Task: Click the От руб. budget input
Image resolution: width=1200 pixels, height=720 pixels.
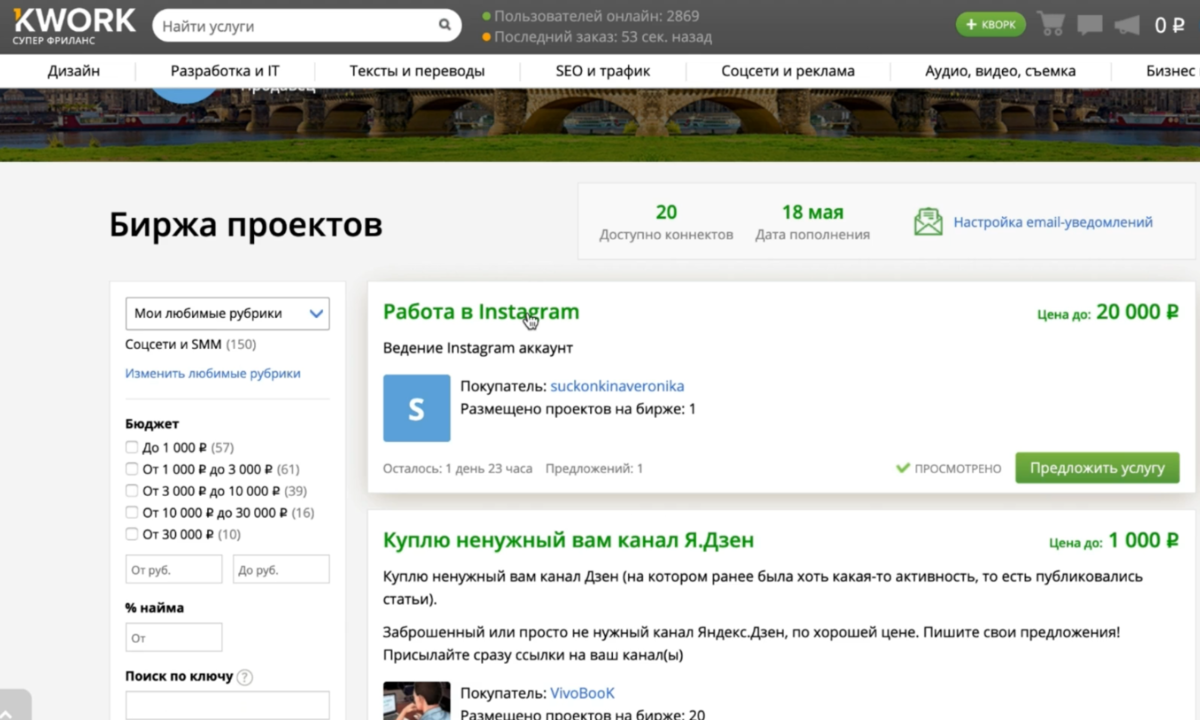Action: (174, 570)
